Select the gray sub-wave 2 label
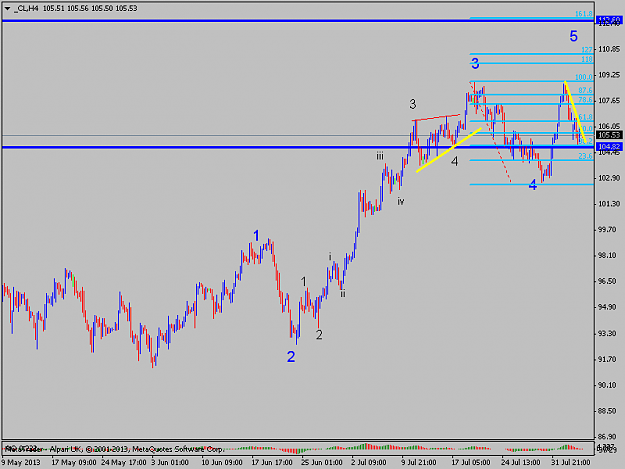Screen dimensions: 625x469 pyautogui.click(x=319, y=335)
